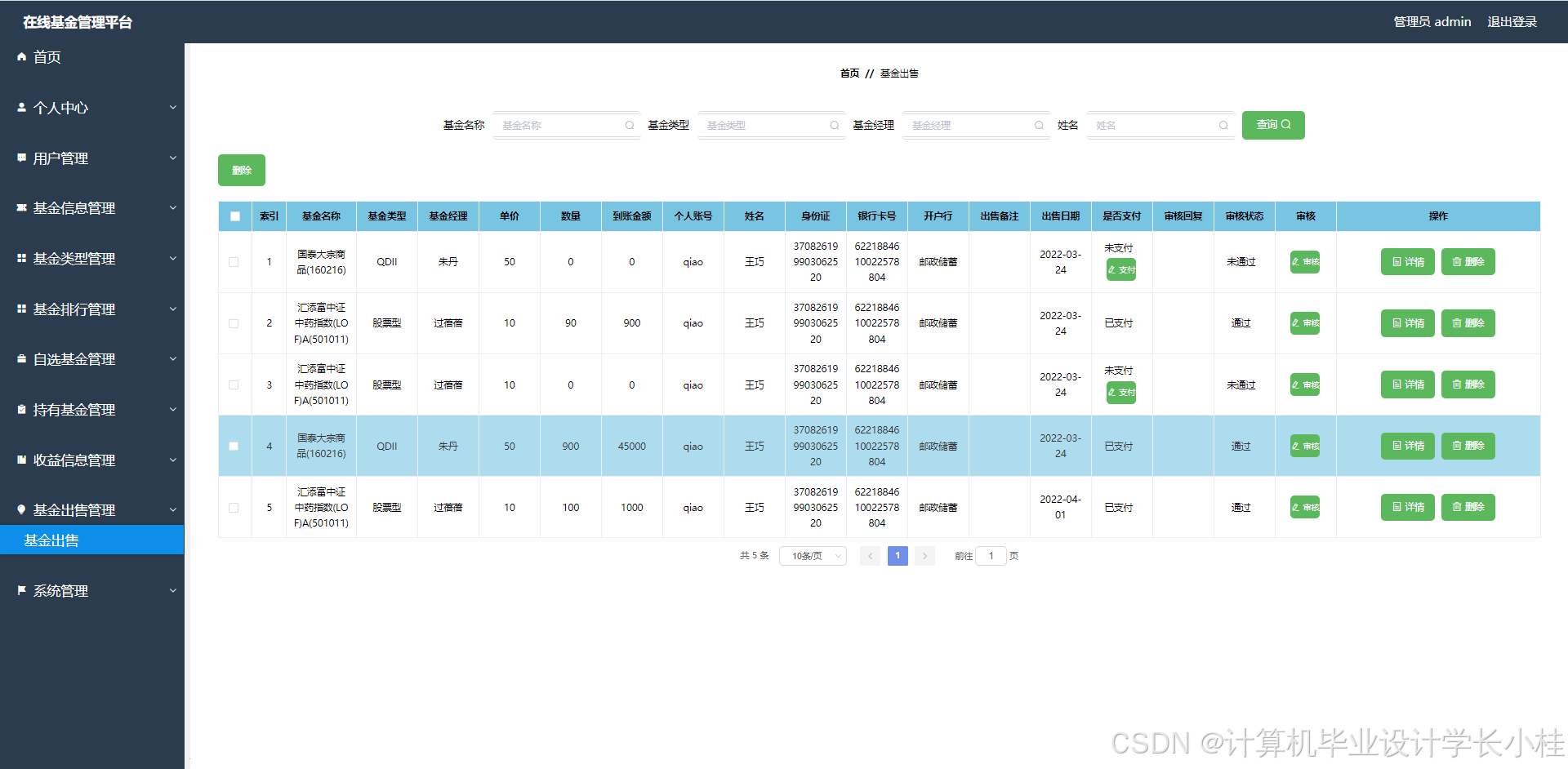This screenshot has height=769, width=1568.
Task: Click the green 查询 search button
Action: 1273,125
